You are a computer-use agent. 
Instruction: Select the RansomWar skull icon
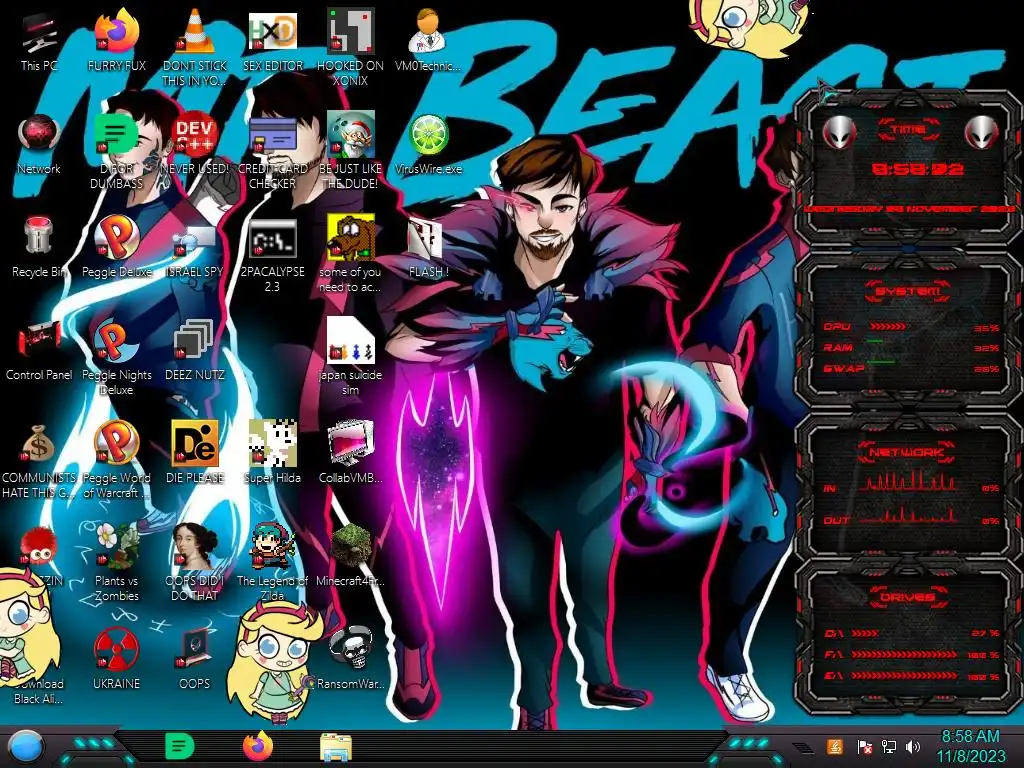[351, 658]
